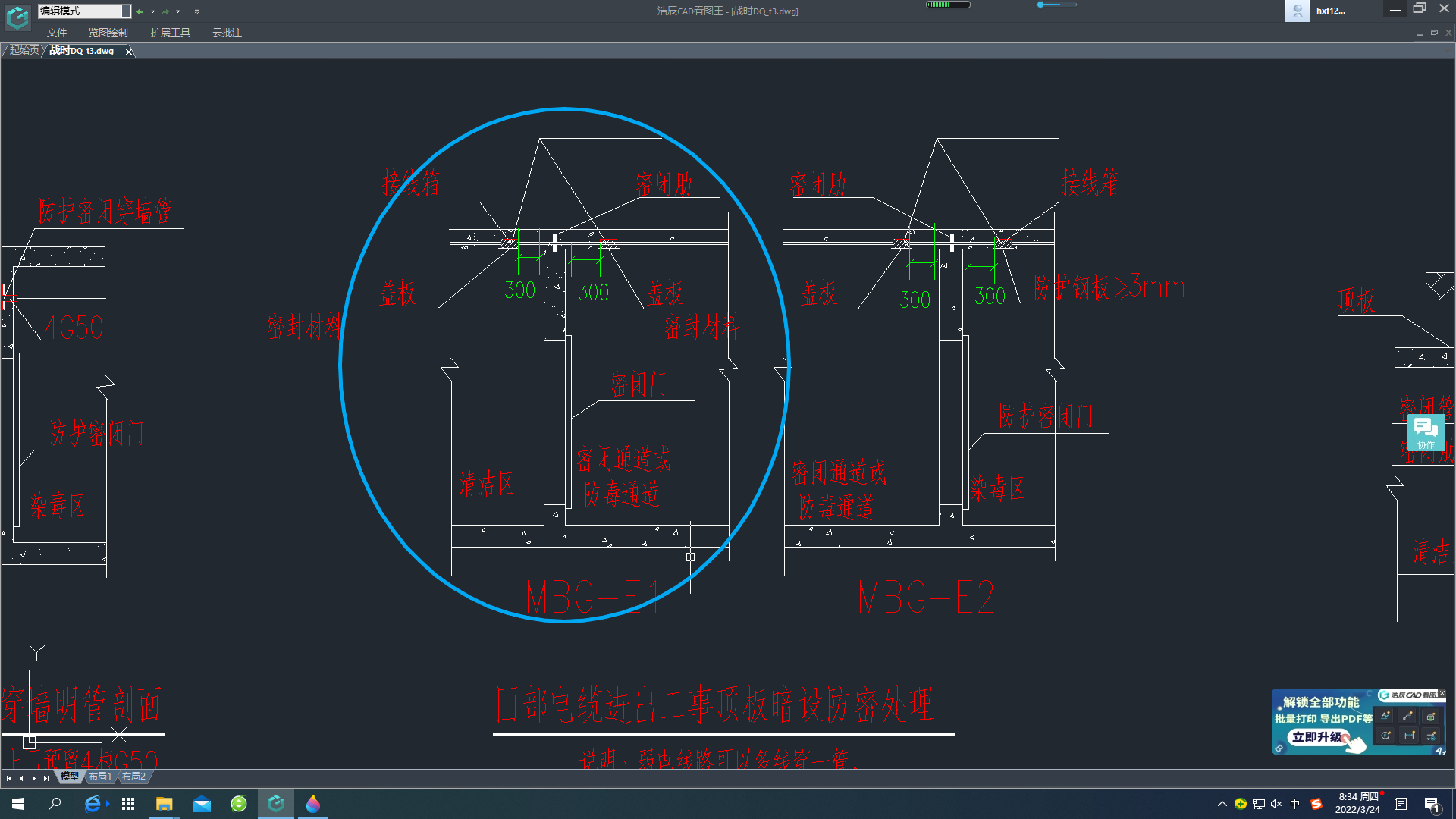Close the 战时DQ_t3.dwg tab
The height and width of the screenshot is (819, 1456).
[x=129, y=52]
